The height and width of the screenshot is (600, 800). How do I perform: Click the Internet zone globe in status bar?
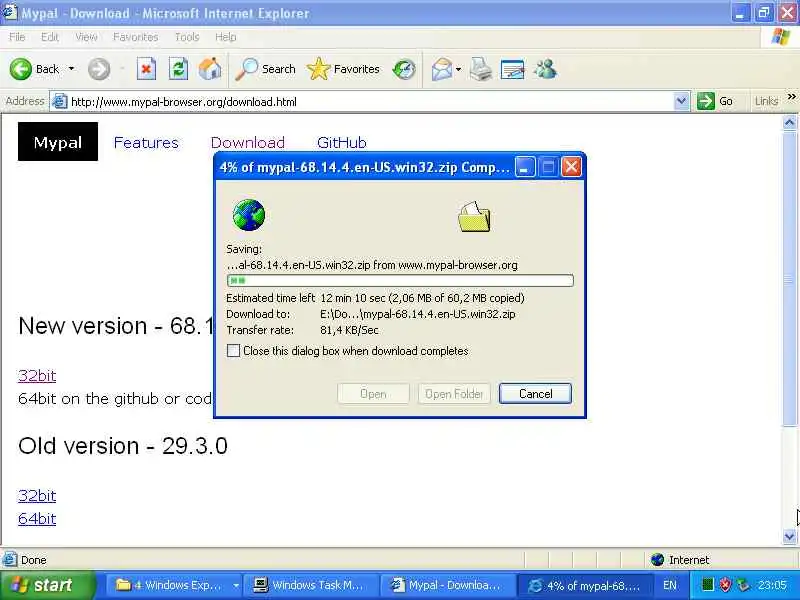point(658,560)
